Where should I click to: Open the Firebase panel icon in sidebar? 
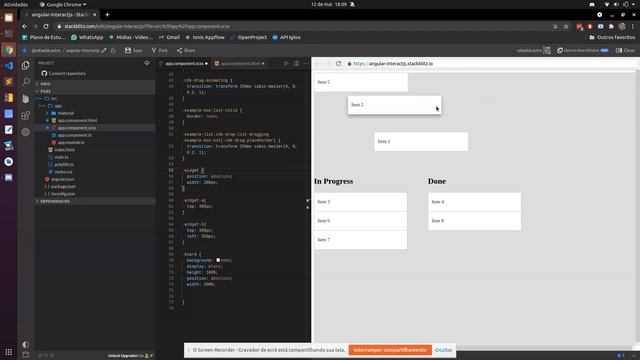25,98
